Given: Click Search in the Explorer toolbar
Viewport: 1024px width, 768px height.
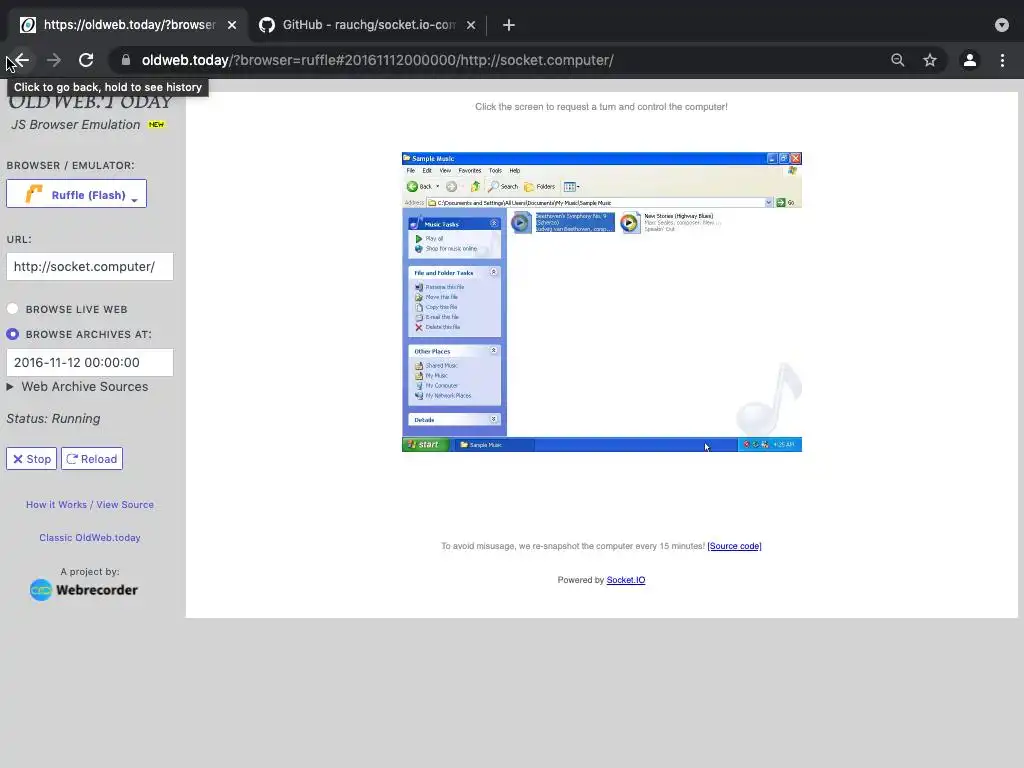Looking at the screenshot, I should (x=503, y=187).
